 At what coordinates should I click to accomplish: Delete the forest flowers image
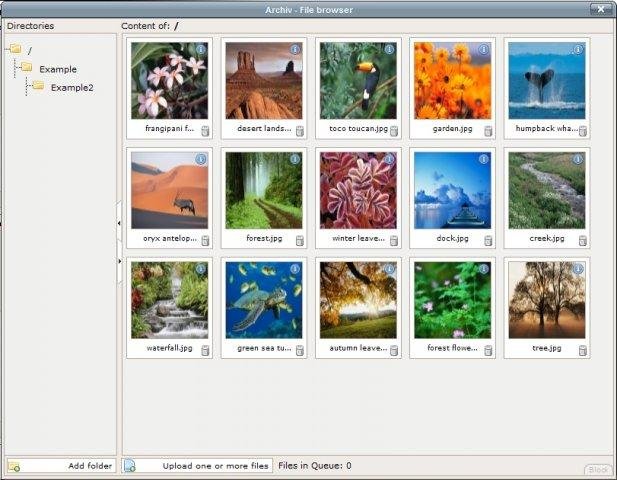pyautogui.click(x=488, y=351)
